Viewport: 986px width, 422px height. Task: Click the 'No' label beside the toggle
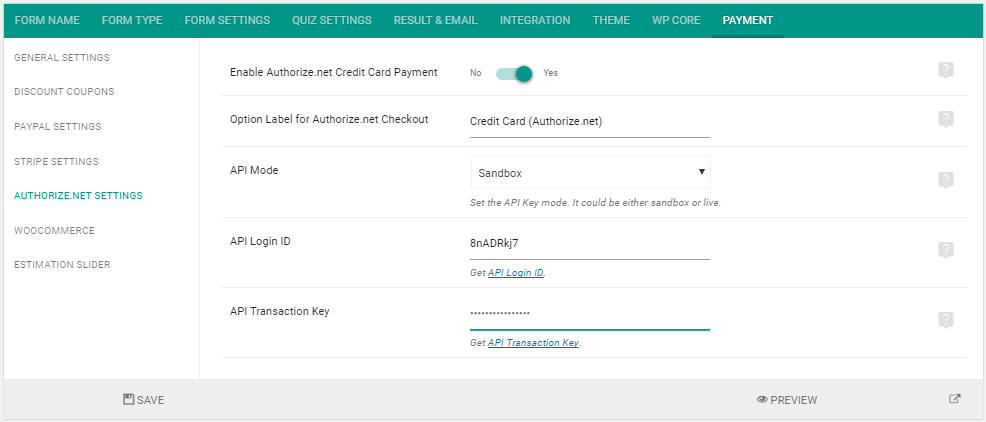tap(475, 73)
